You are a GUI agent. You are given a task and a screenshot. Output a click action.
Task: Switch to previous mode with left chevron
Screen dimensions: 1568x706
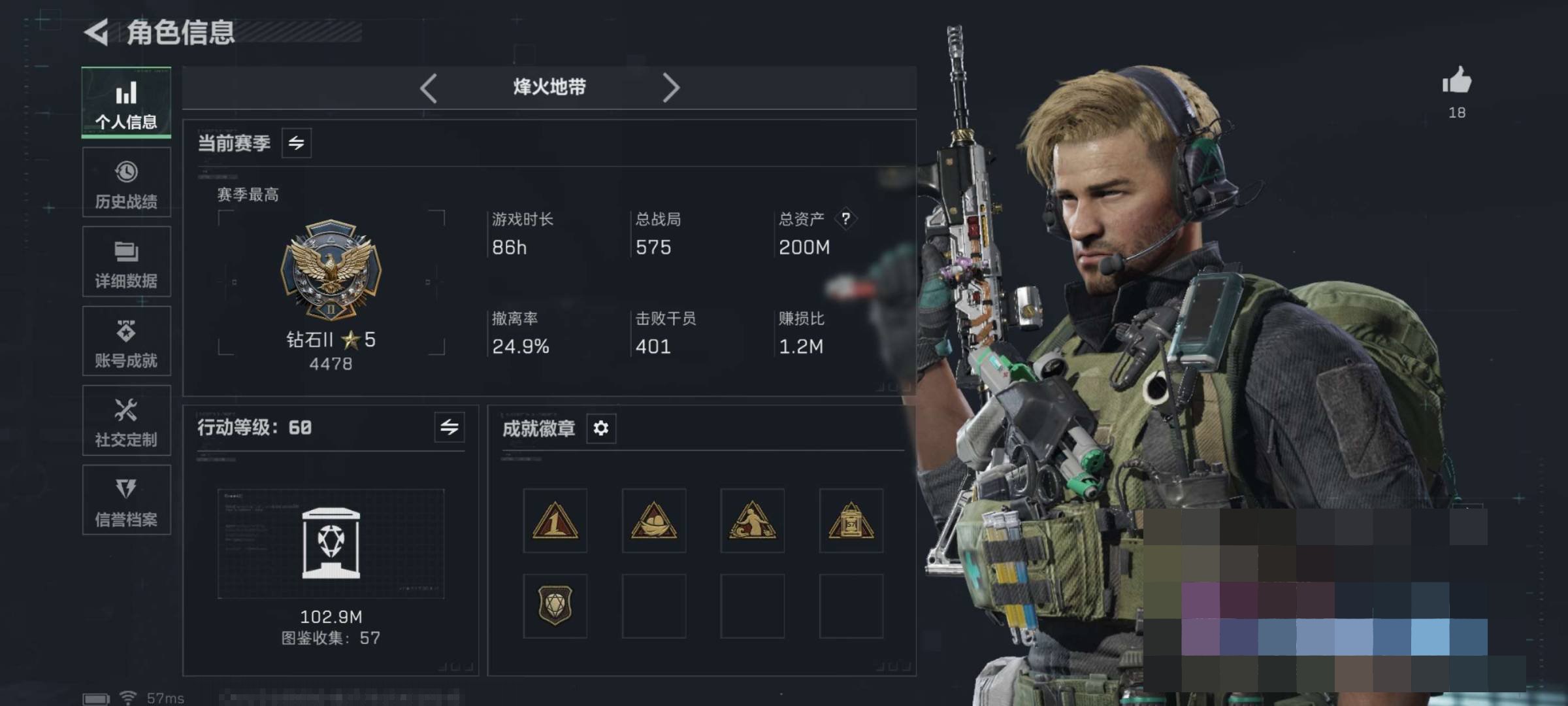[x=429, y=88]
